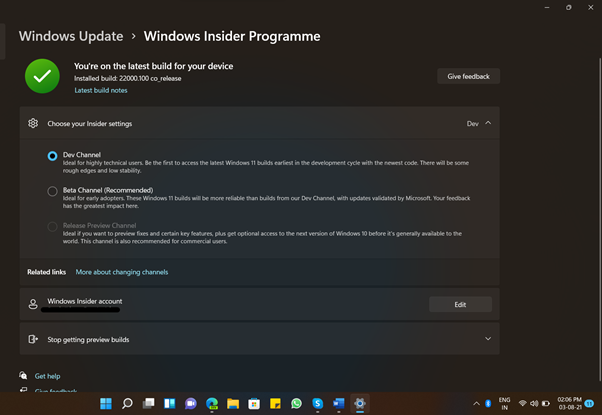602x415 pixels.
Task: Click 'Windows Insider account' label
Action: pos(85,301)
